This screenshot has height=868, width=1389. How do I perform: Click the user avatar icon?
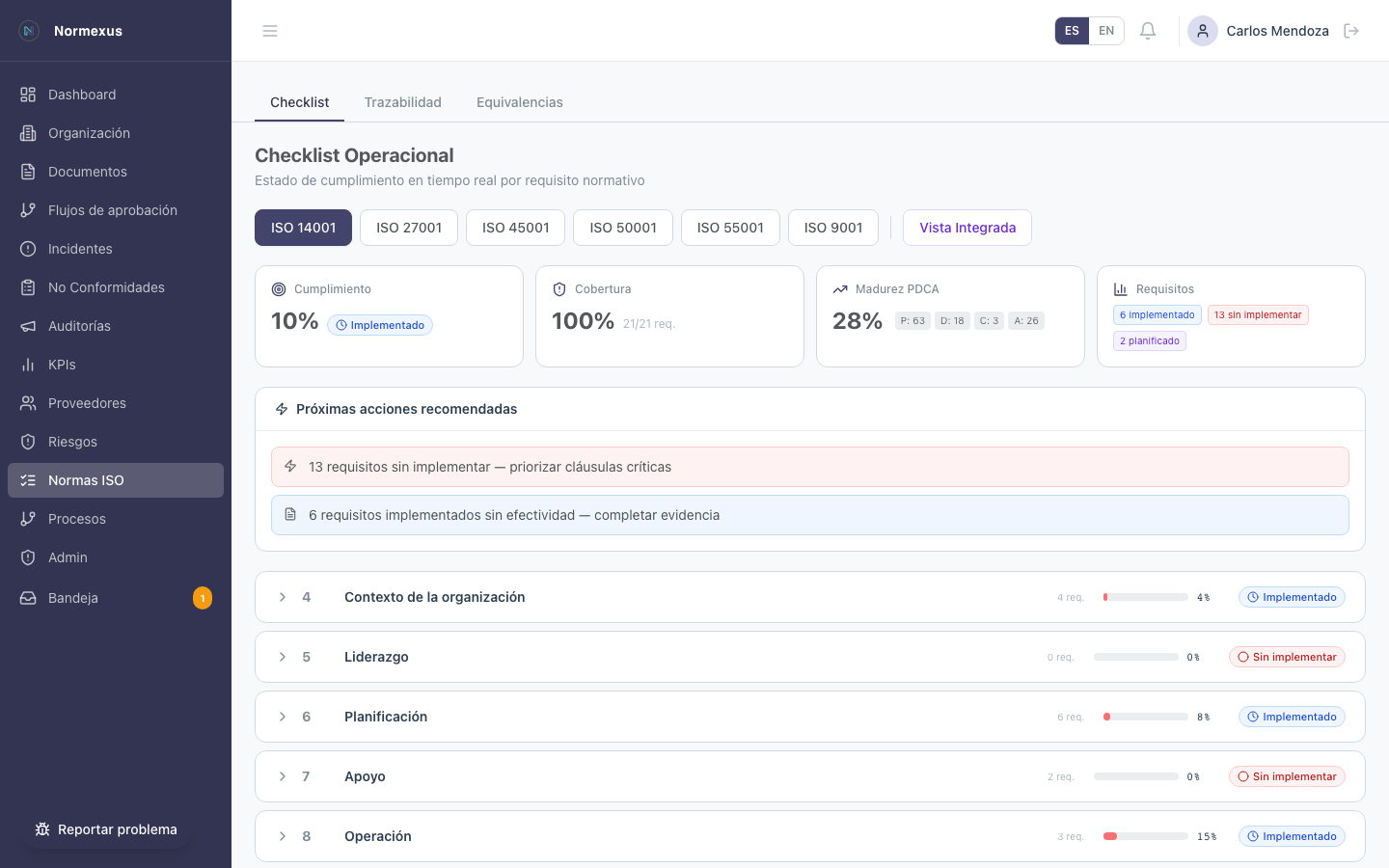pos(1203,31)
